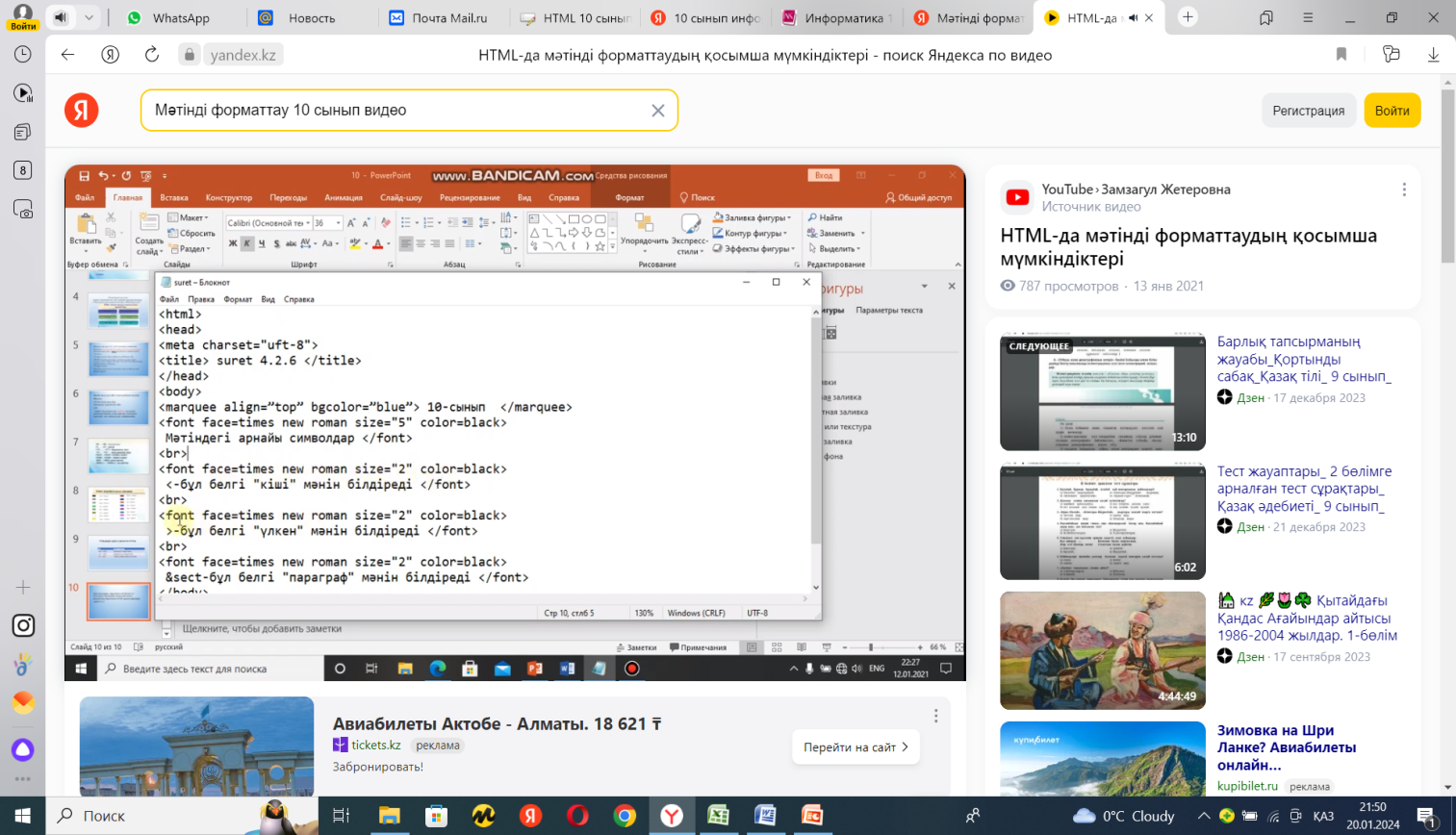The image size is (1456, 835).
Task: Switch to the Информатика tab
Action: click(x=837, y=17)
